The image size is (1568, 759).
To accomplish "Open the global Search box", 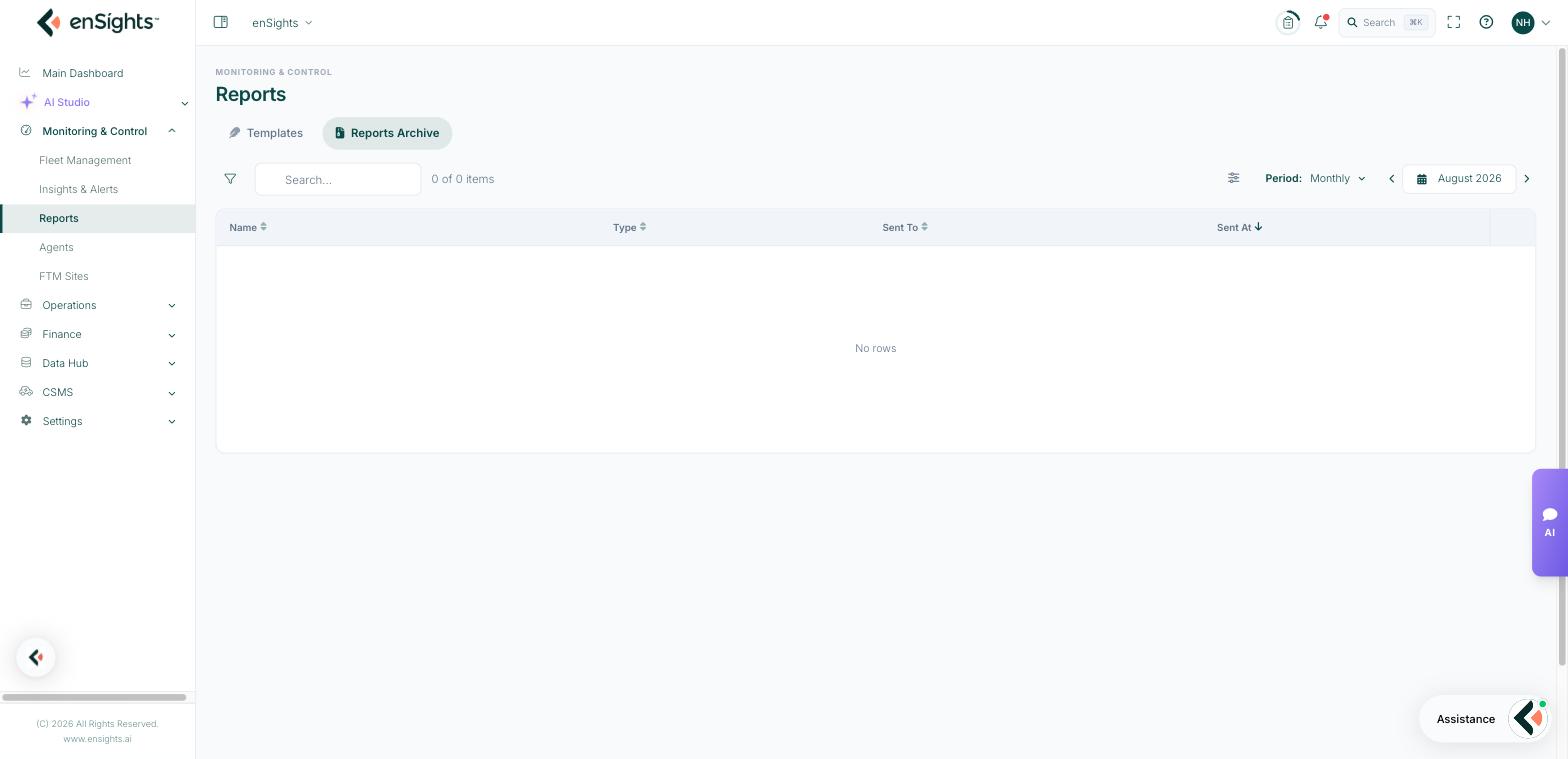I will pos(1387,22).
